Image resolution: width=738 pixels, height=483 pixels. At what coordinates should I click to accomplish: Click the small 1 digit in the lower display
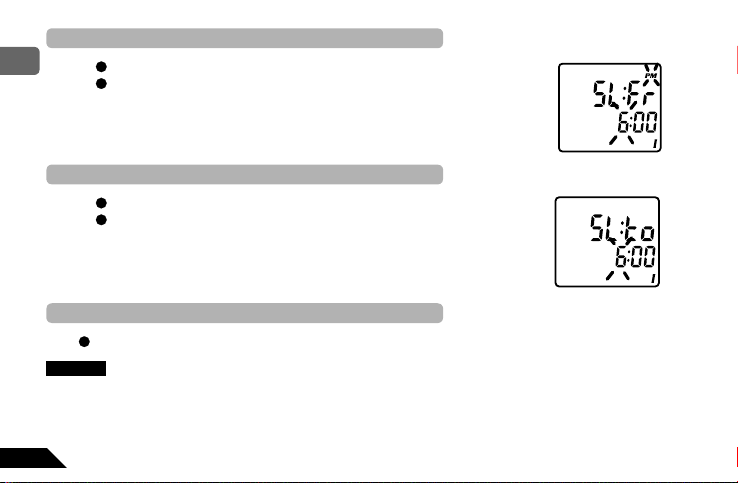point(653,279)
